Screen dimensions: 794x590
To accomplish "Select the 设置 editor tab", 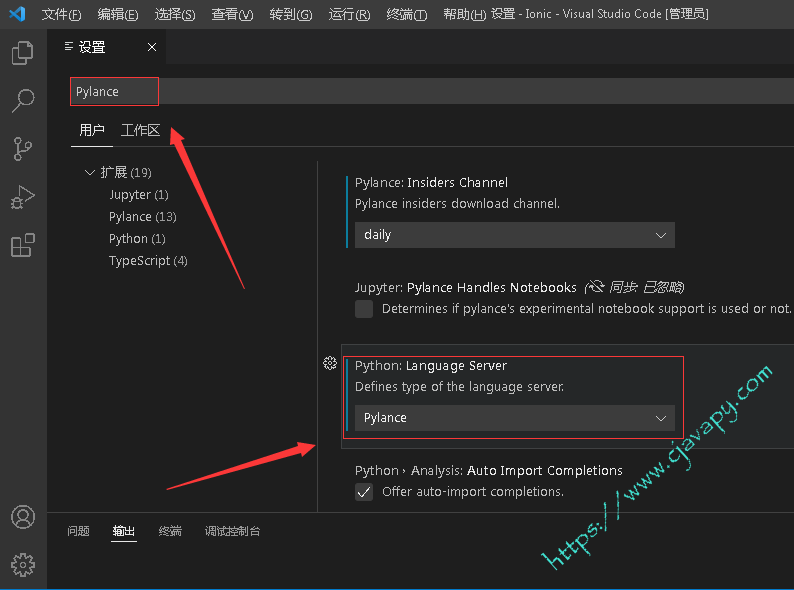I will 106,47.
